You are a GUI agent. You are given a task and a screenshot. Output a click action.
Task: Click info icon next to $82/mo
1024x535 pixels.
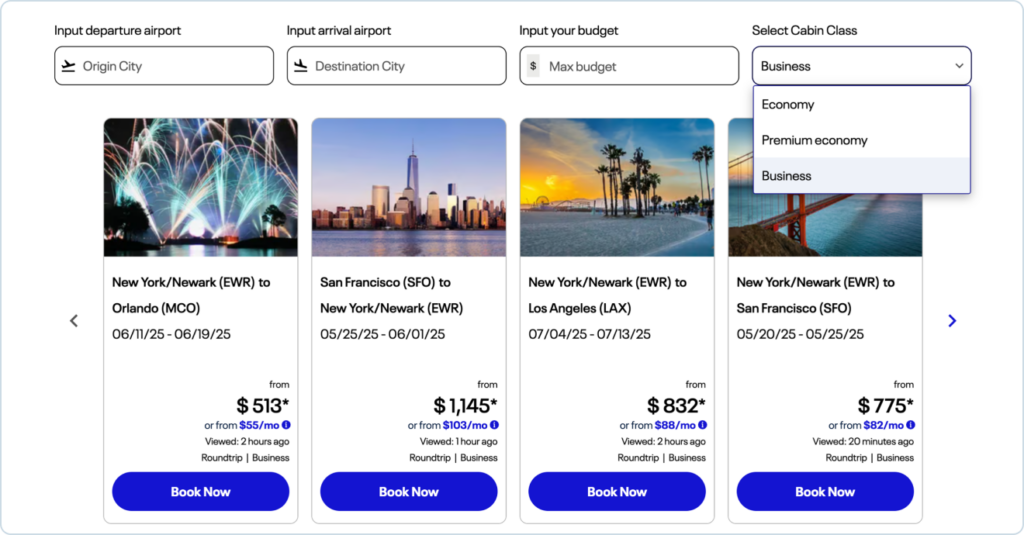[910, 425]
